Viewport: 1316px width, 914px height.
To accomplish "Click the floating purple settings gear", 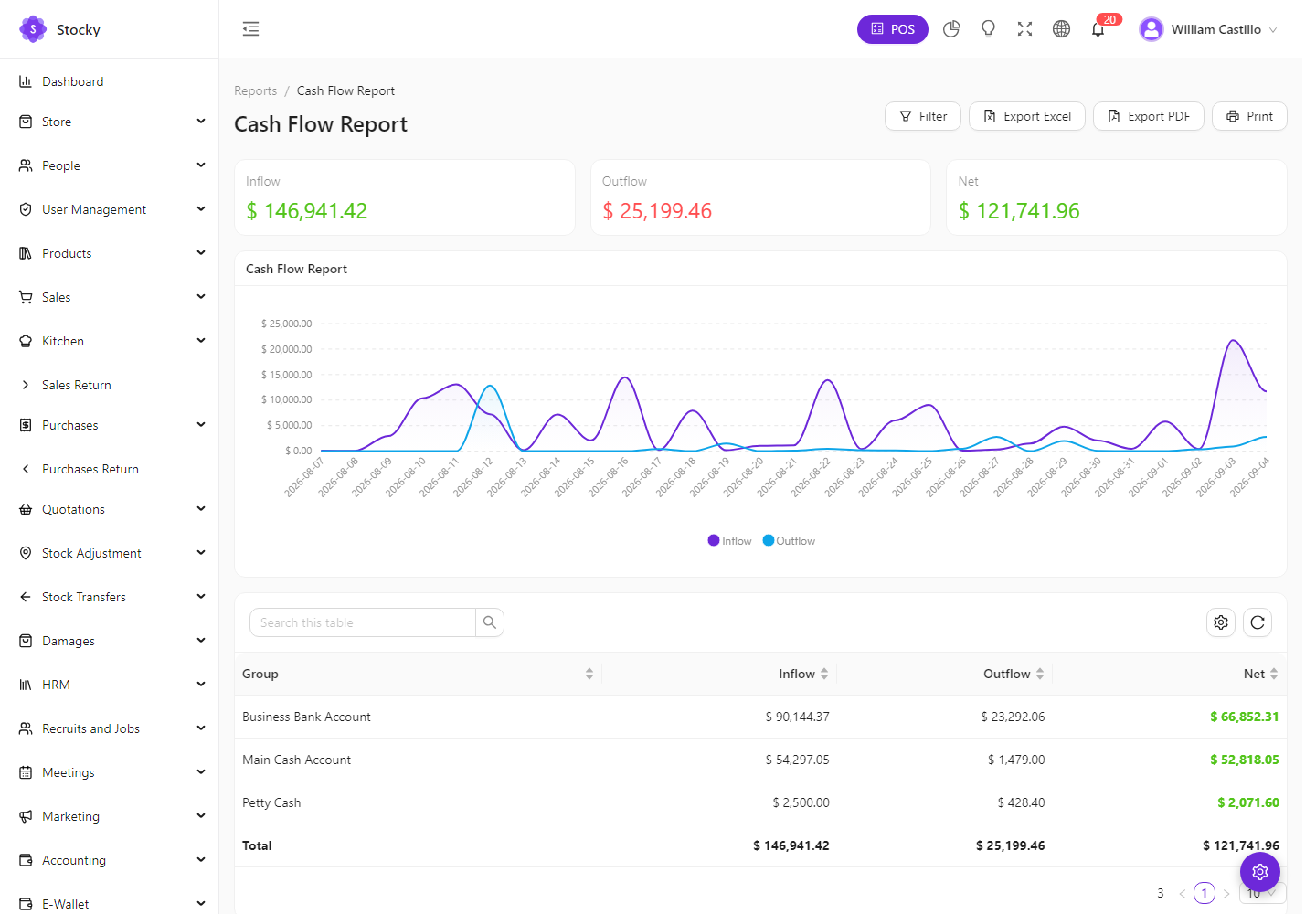I will pyautogui.click(x=1260, y=872).
